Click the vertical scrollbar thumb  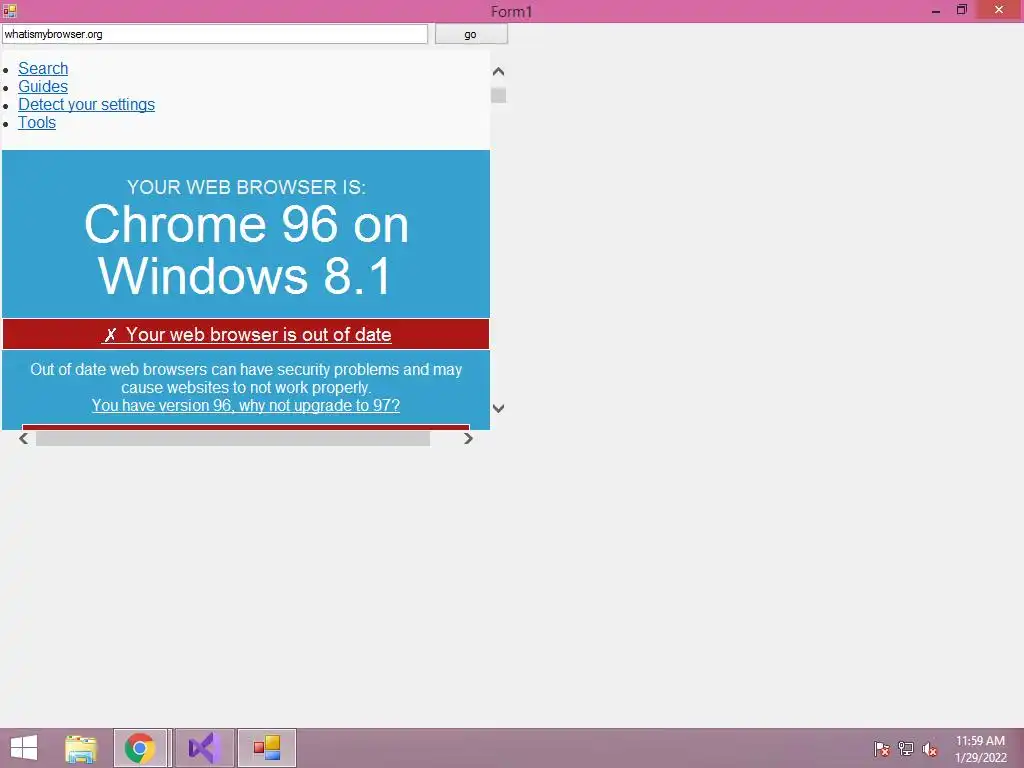(x=498, y=95)
